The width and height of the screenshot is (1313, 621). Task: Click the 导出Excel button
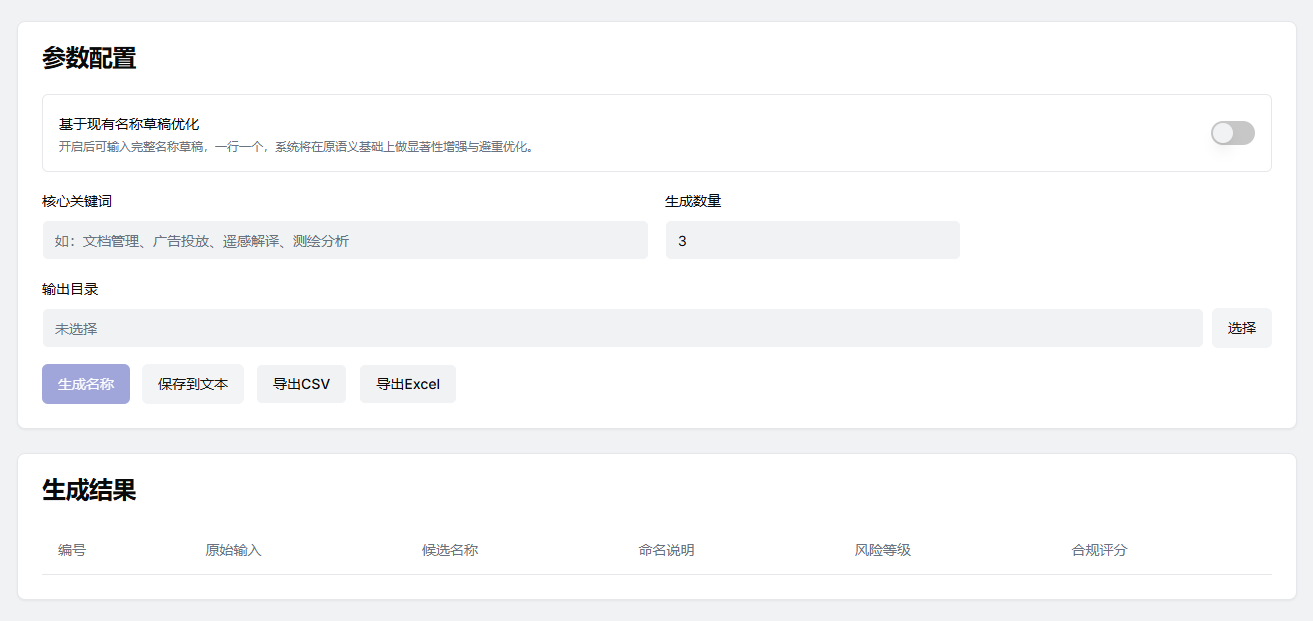click(408, 384)
